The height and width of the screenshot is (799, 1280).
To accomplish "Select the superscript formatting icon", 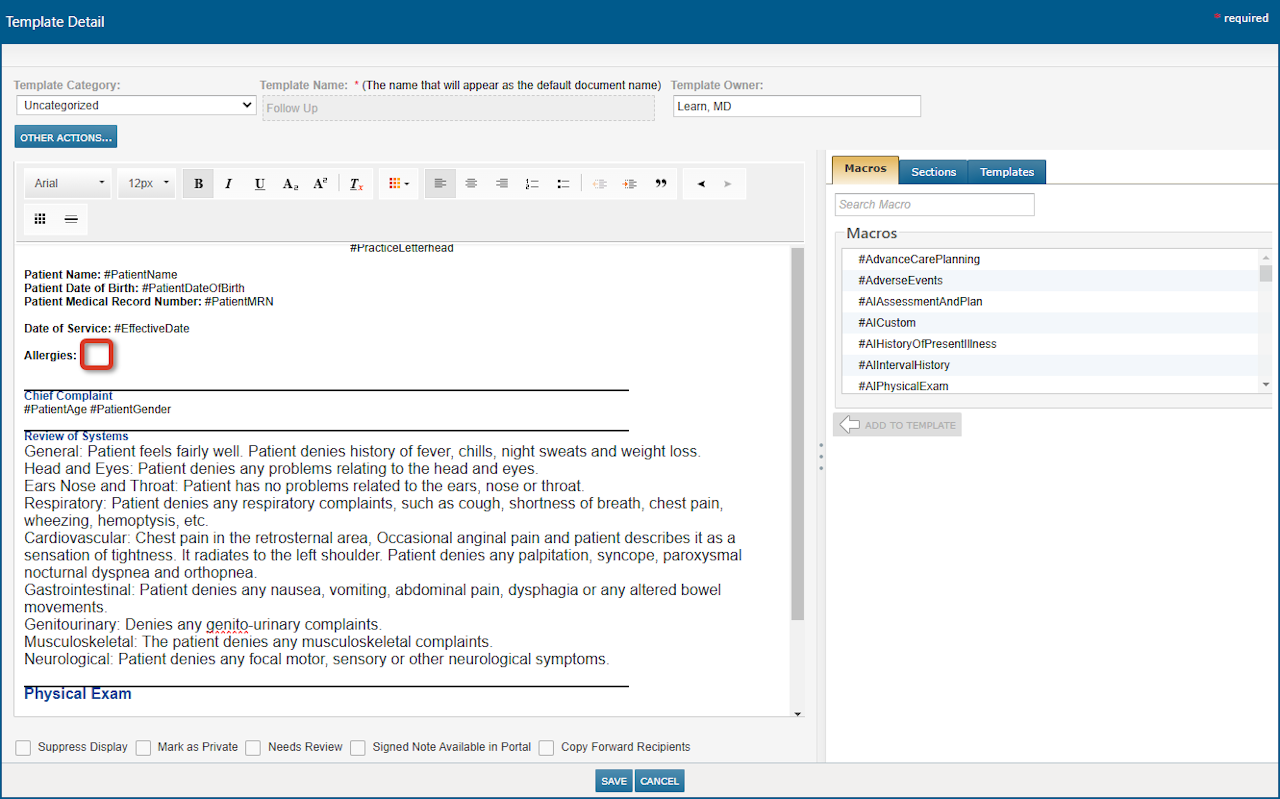I will 320,183.
